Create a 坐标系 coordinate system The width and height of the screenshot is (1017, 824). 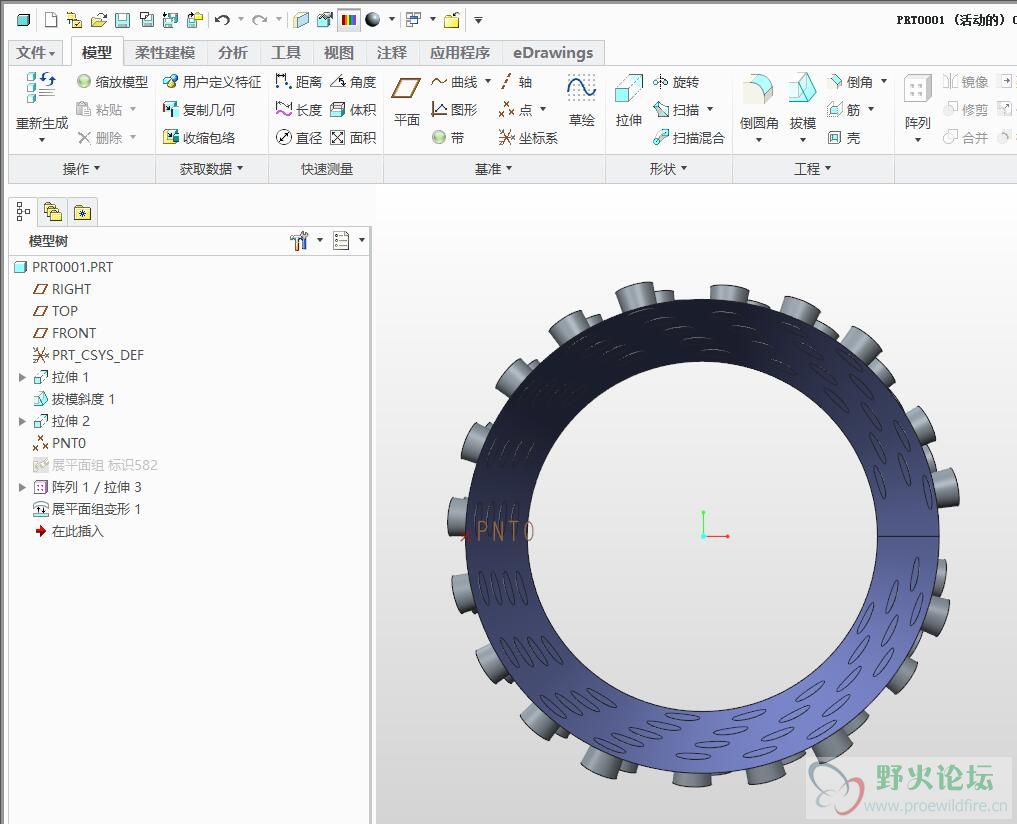(x=528, y=138)
